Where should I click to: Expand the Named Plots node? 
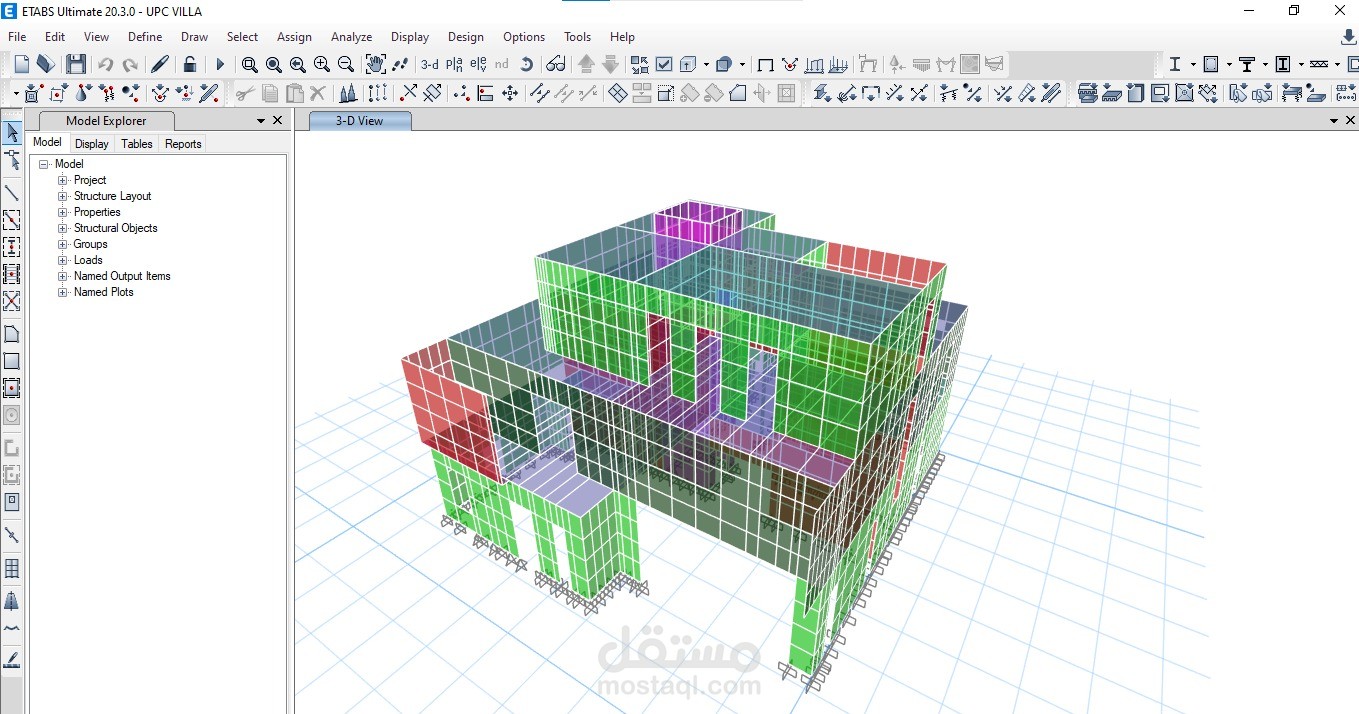[x=63, y=292]
